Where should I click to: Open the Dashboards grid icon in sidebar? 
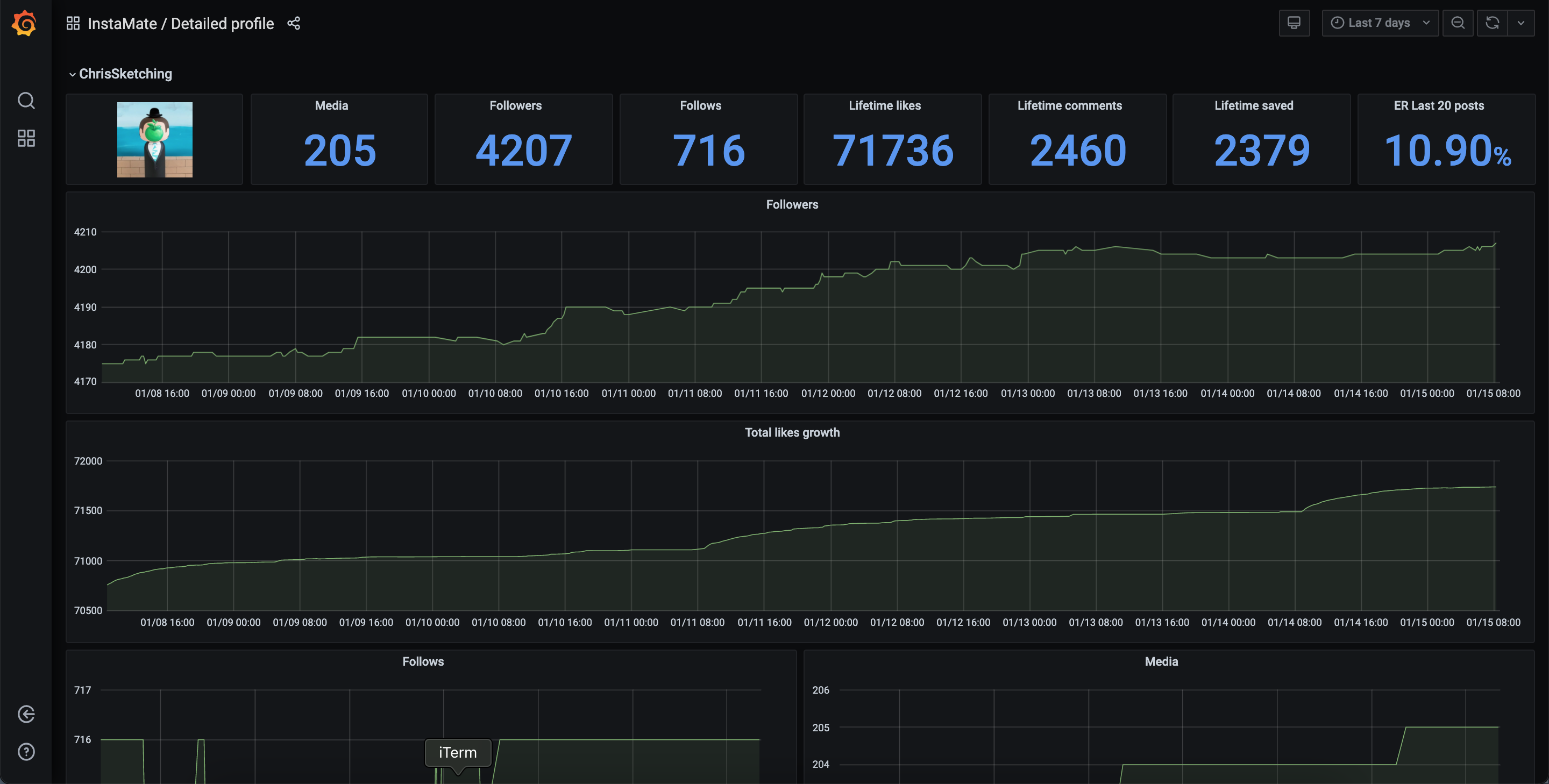tap(26, 138)
